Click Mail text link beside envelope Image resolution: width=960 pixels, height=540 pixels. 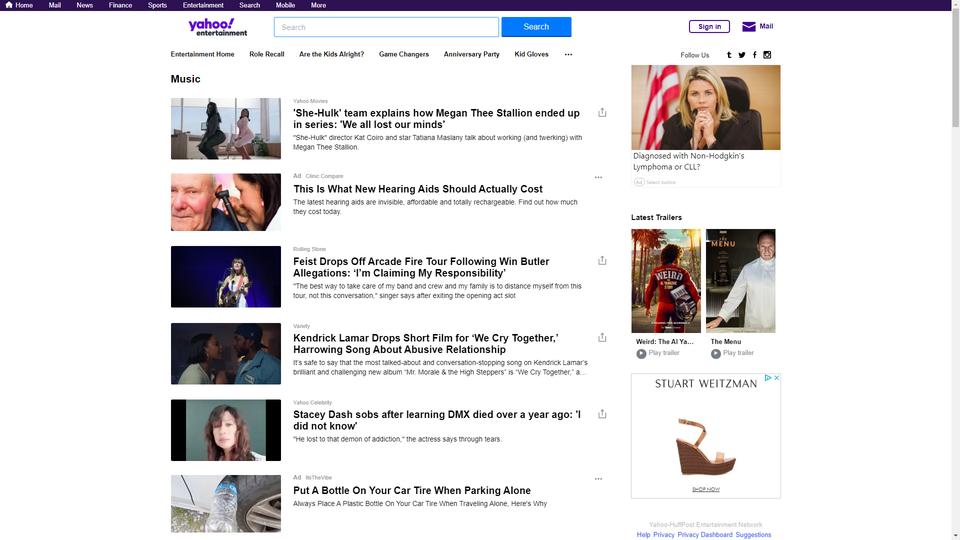tap(766, 26)
